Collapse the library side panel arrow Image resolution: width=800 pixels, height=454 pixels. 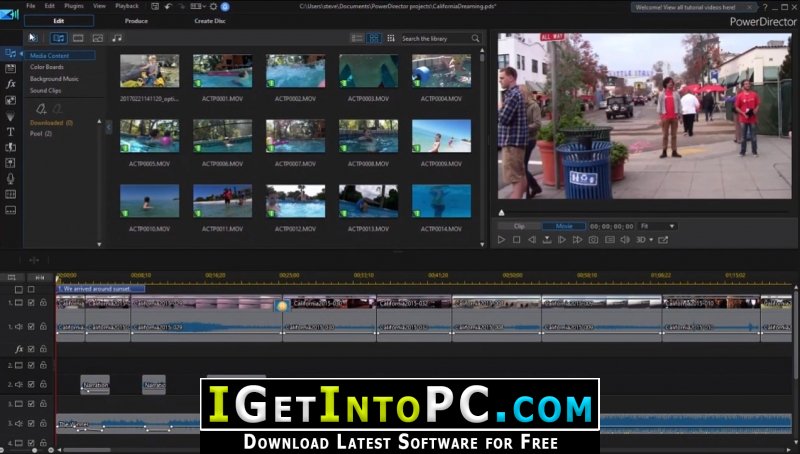[x=108, y=127]
